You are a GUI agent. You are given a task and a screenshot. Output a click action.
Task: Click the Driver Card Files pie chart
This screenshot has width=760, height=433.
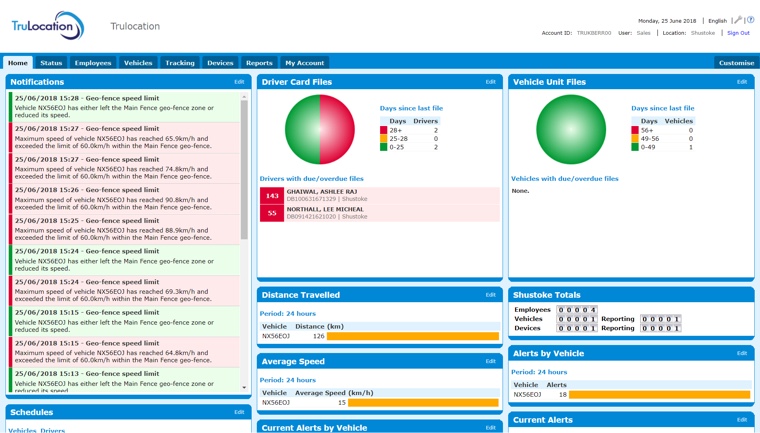pos(320,130)
